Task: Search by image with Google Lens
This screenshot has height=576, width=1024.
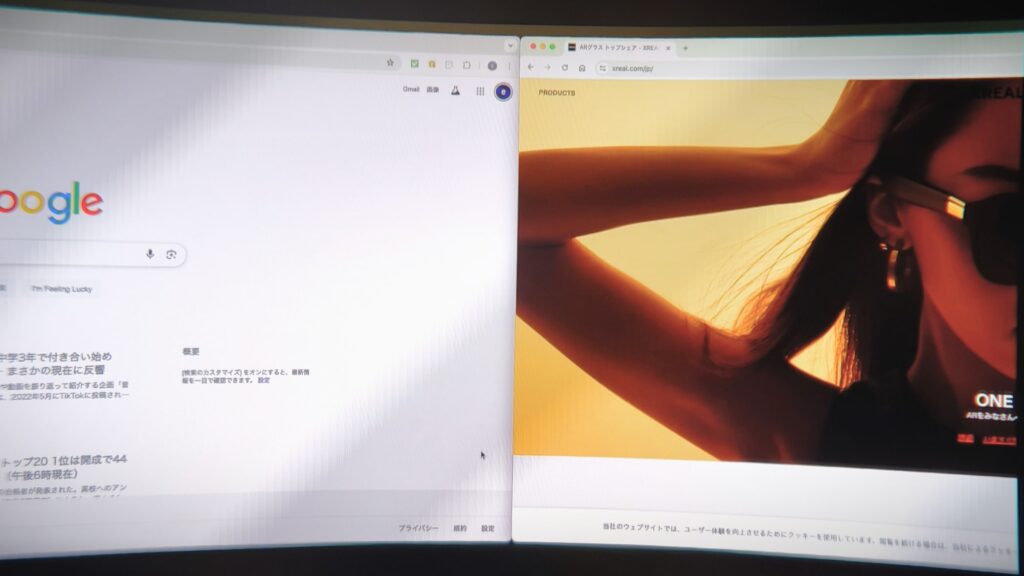Action: [x=171, y=255]
